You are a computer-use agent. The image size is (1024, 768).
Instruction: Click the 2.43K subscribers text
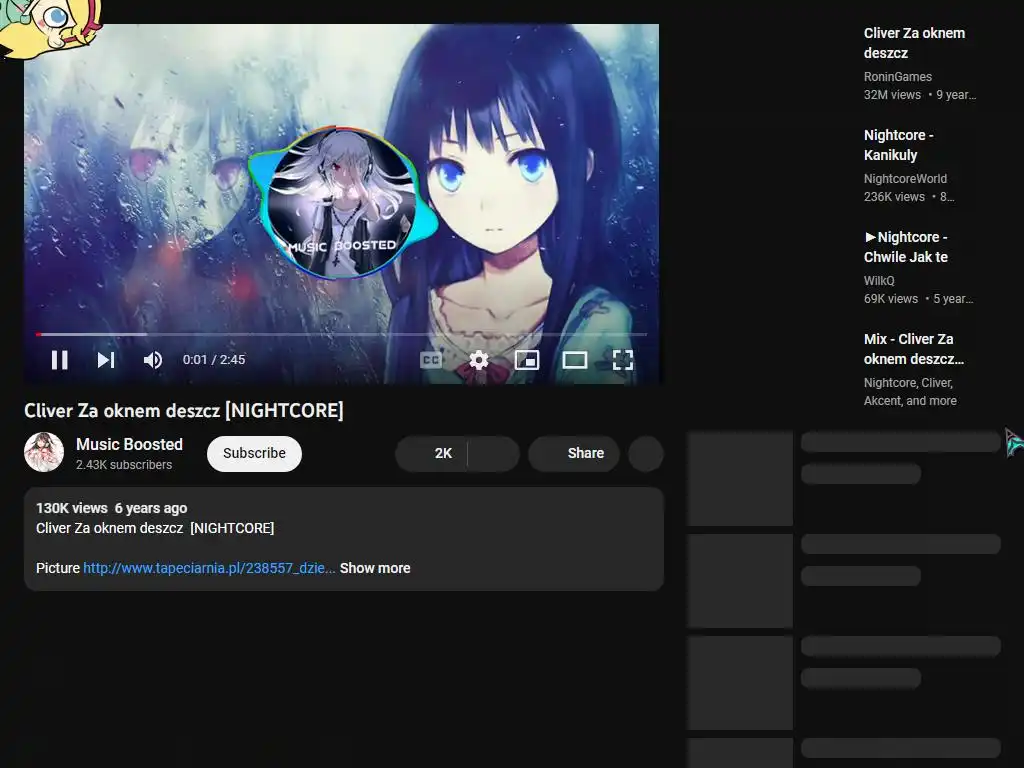[x=124, y=465]
